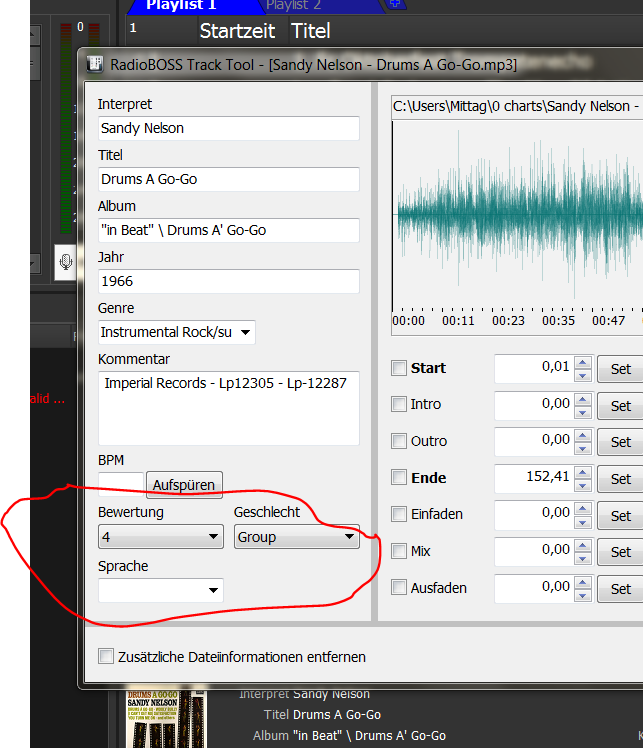Click the Jahr field showing 1966
The image size is (643, 748).
coord(228,281)
